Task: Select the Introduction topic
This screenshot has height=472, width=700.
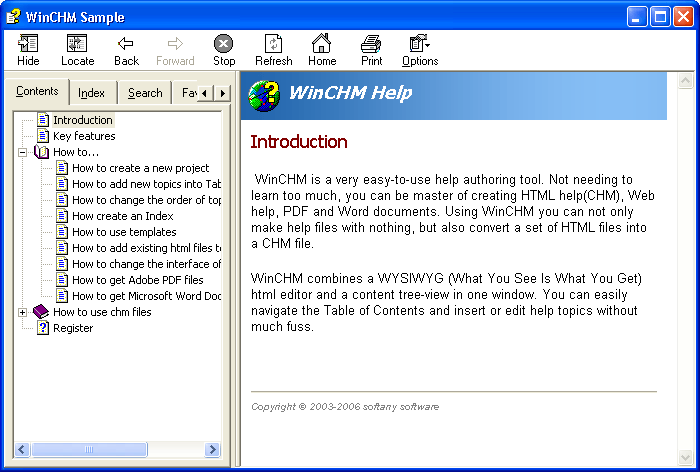Action: (83, 120)
